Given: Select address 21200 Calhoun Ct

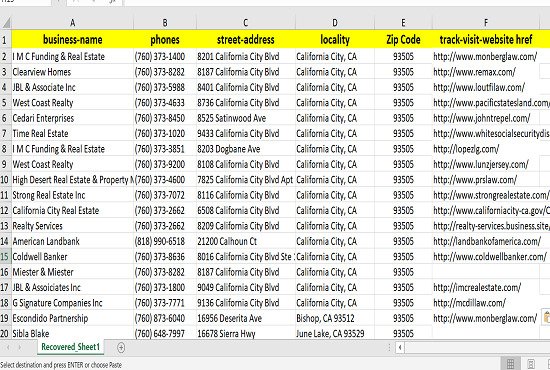Looking at the screenshot, I should click(x=246, y=241).
